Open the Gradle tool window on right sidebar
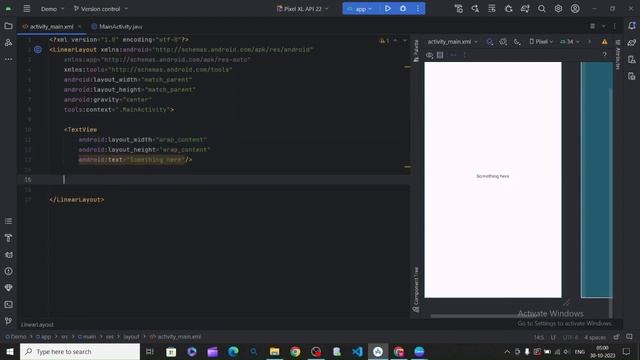Image resolution: width=640 pixels, height=360 pixels. coord(632,42)
